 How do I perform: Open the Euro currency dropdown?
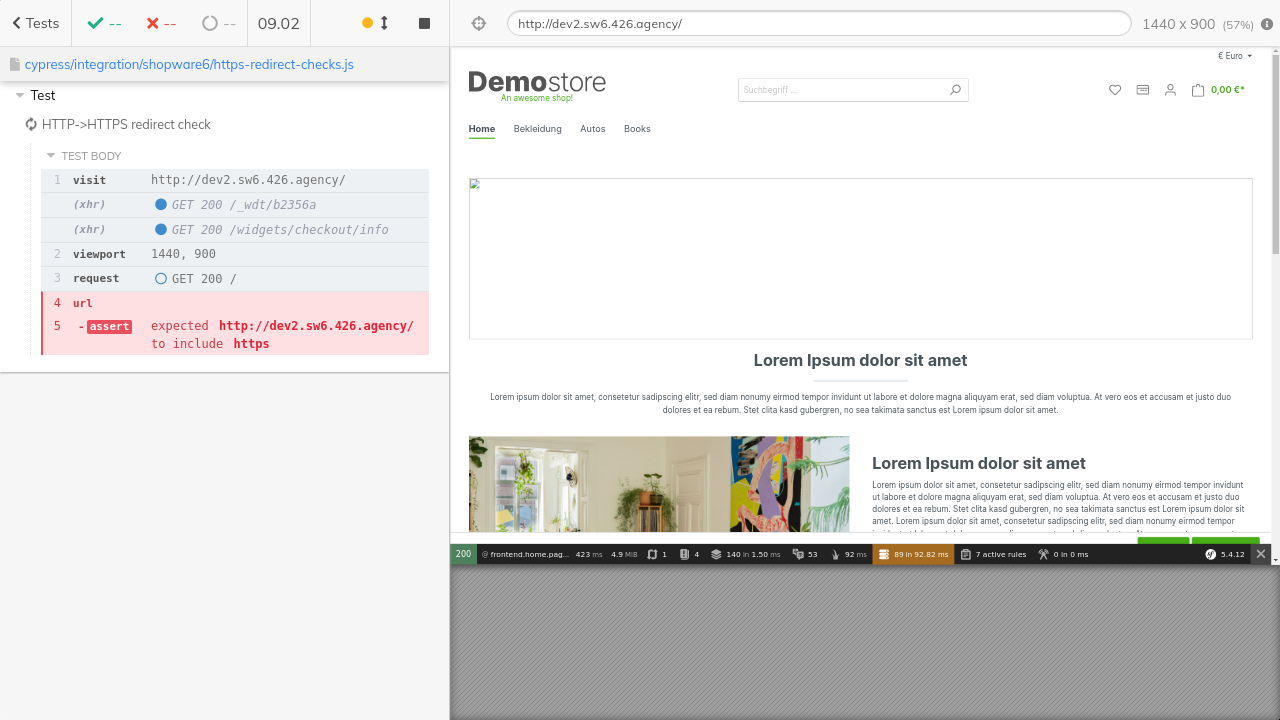point(1235,56)
